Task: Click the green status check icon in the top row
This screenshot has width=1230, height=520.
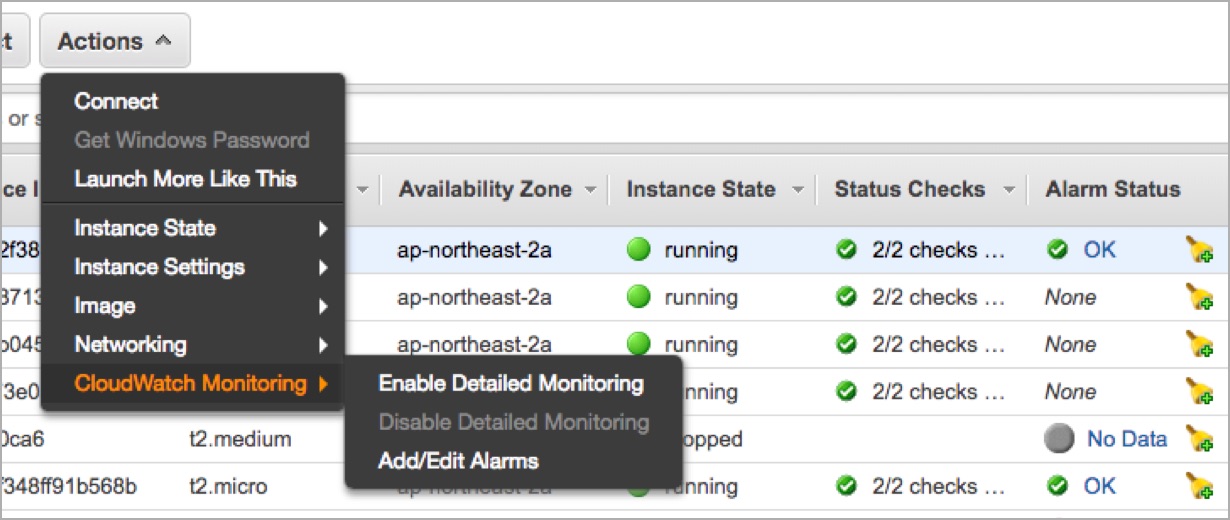Action: (847, 250)
